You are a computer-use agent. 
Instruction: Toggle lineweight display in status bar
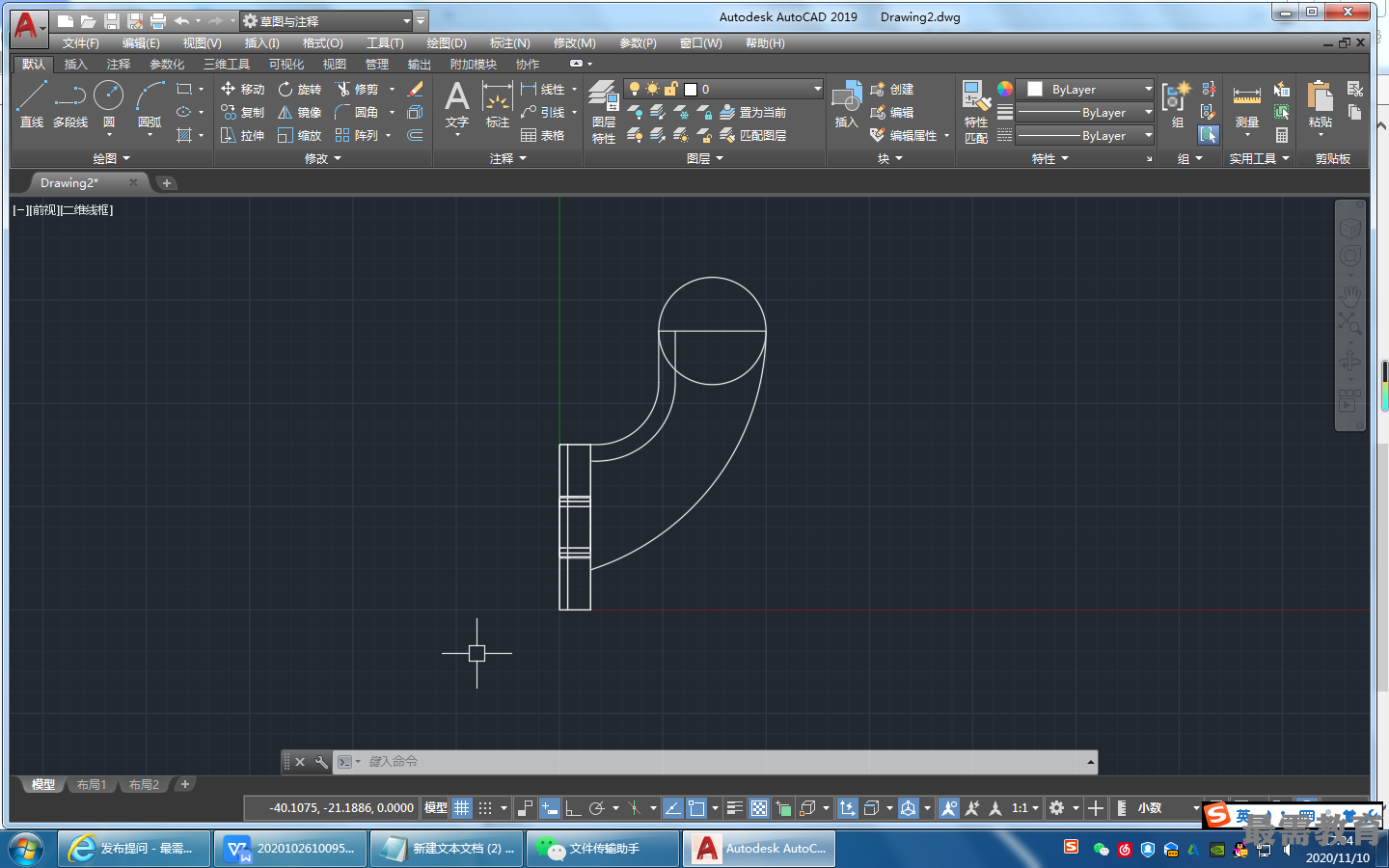point(734,808)
